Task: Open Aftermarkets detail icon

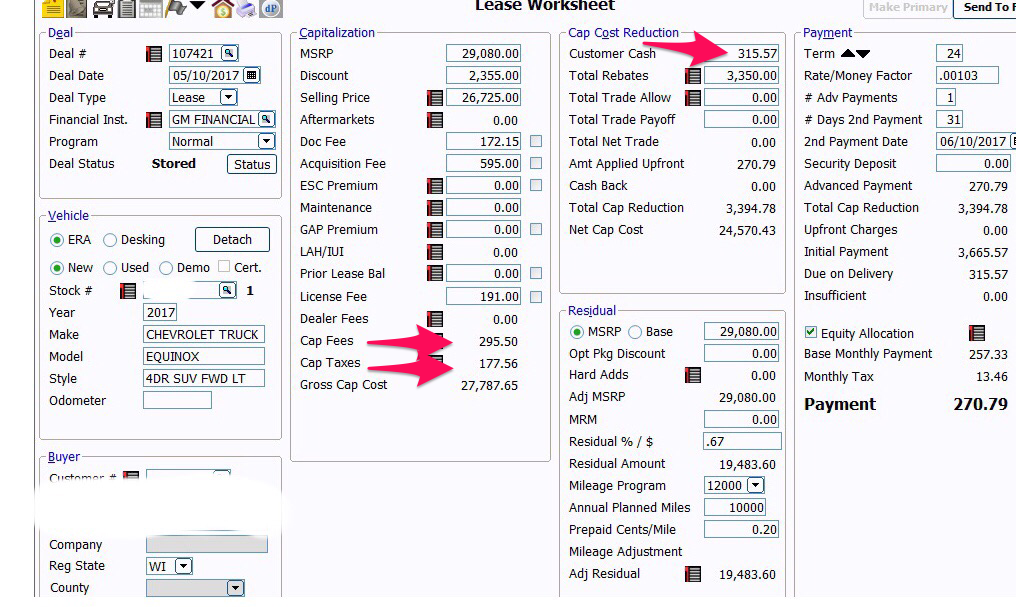Action: pos(435,120)
